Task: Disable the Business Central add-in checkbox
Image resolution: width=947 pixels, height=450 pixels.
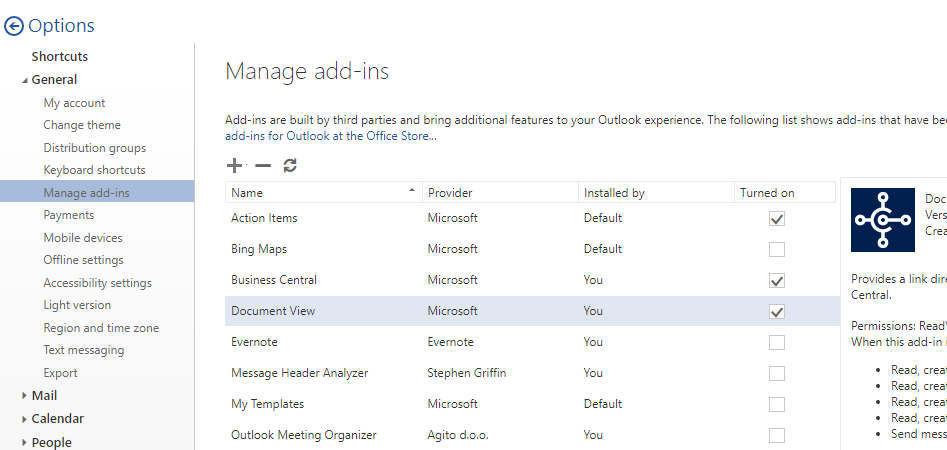Action: (776, 280)
